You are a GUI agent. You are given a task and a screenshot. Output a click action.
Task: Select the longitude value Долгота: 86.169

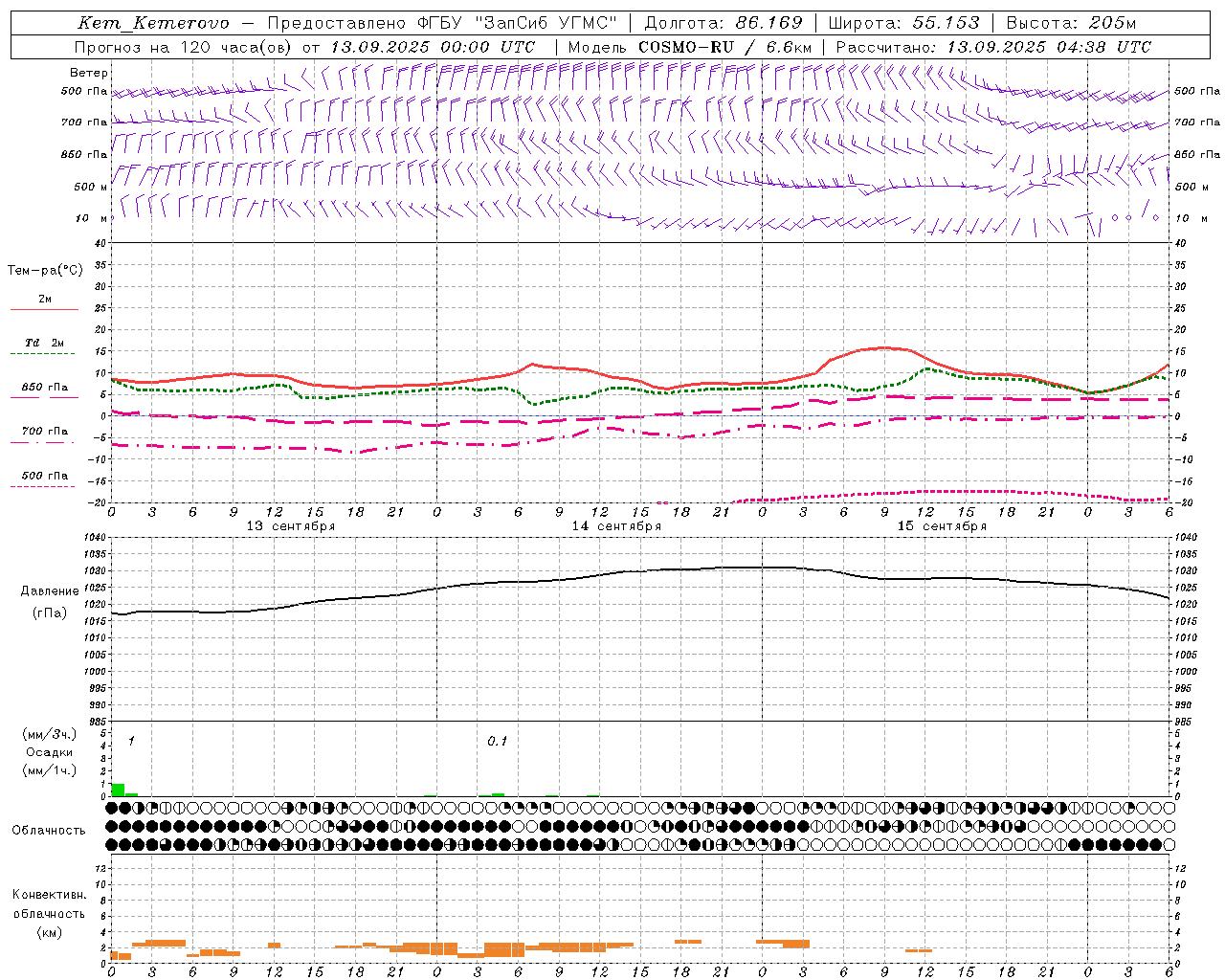tap(724, 23)
